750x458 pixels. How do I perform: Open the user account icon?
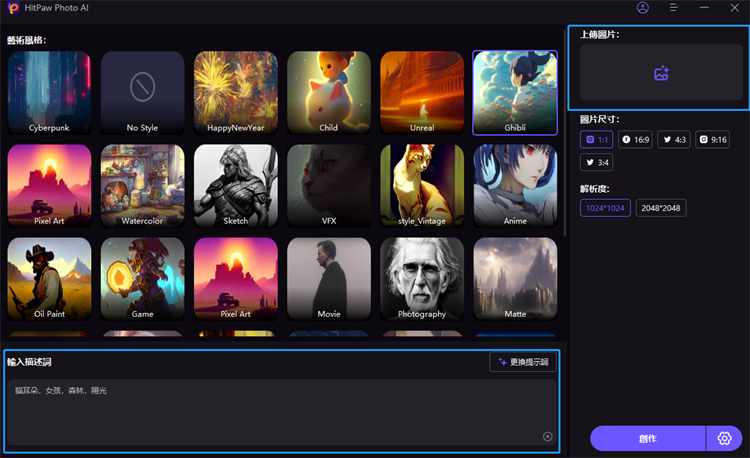click(642, 8)
